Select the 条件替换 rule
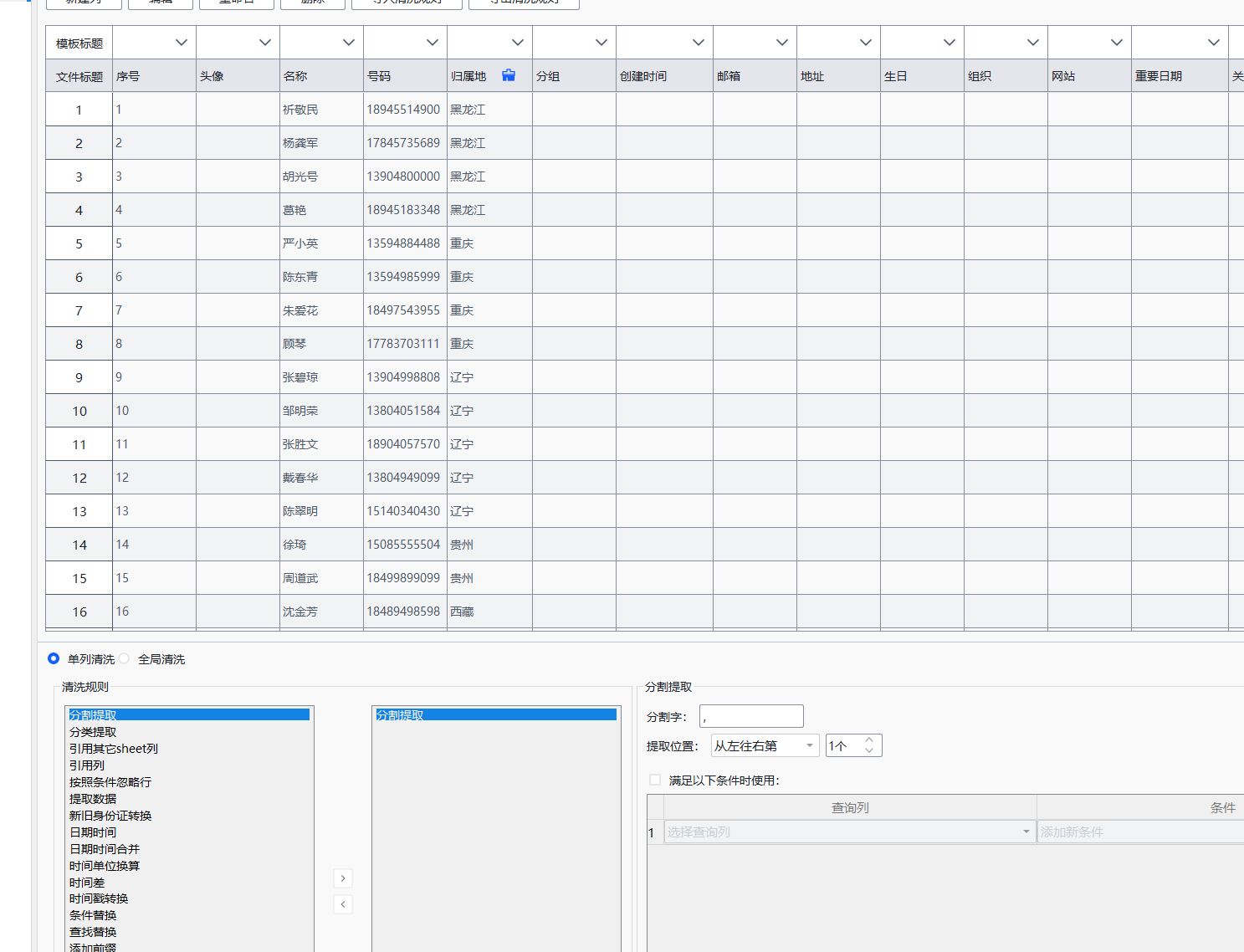Viewport: 1244px width, 952px height. click(93, 915)
